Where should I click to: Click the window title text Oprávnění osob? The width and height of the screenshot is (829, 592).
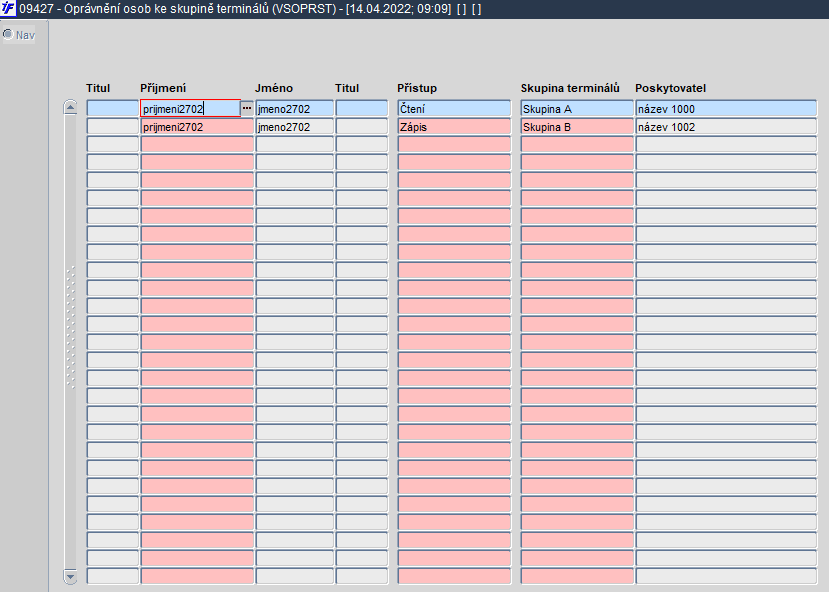point(106,9)
